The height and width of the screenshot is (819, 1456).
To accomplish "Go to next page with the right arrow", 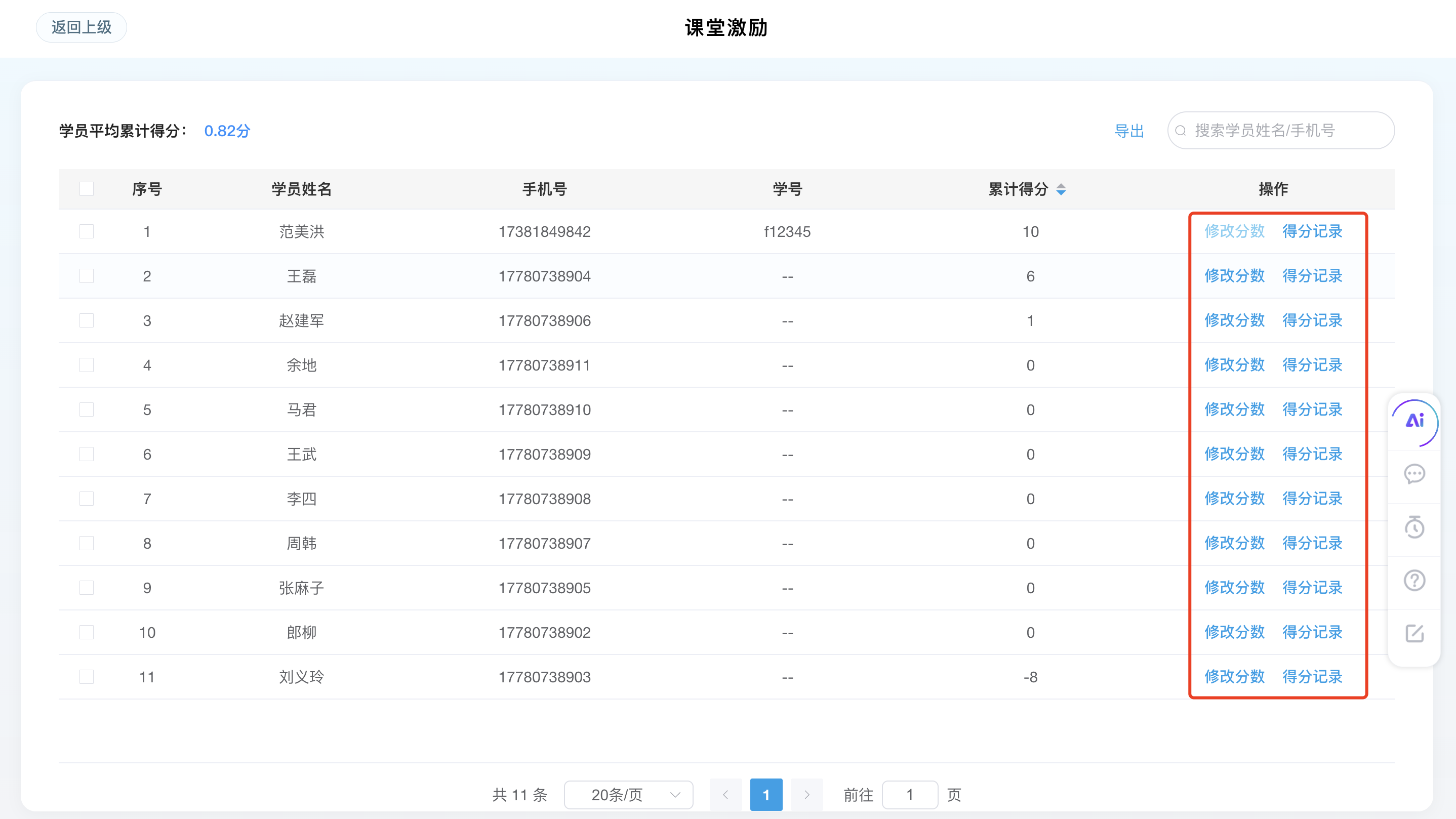I will pos(806,794).
